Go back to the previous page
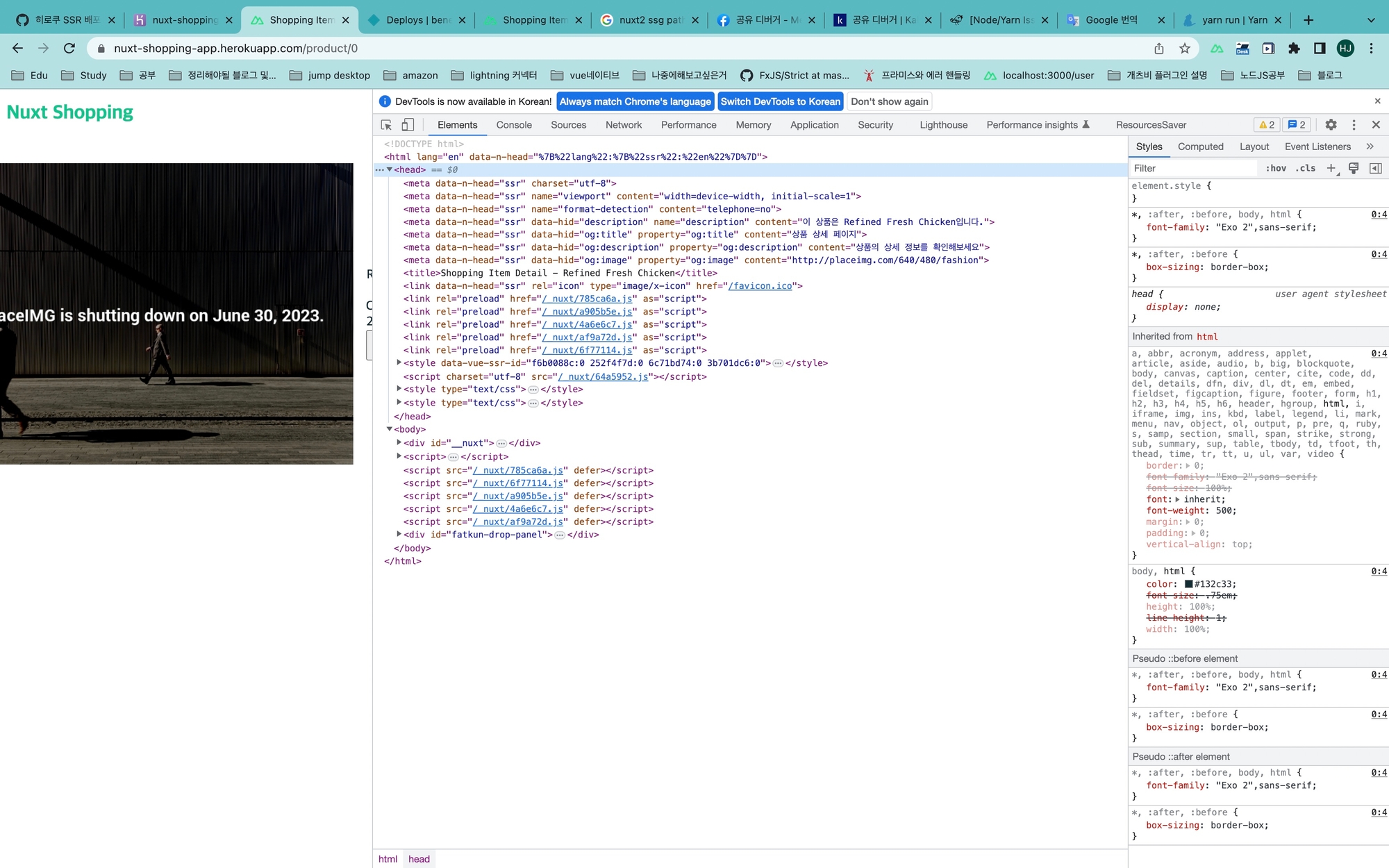Screen dimensions: 1389x868 18,48
